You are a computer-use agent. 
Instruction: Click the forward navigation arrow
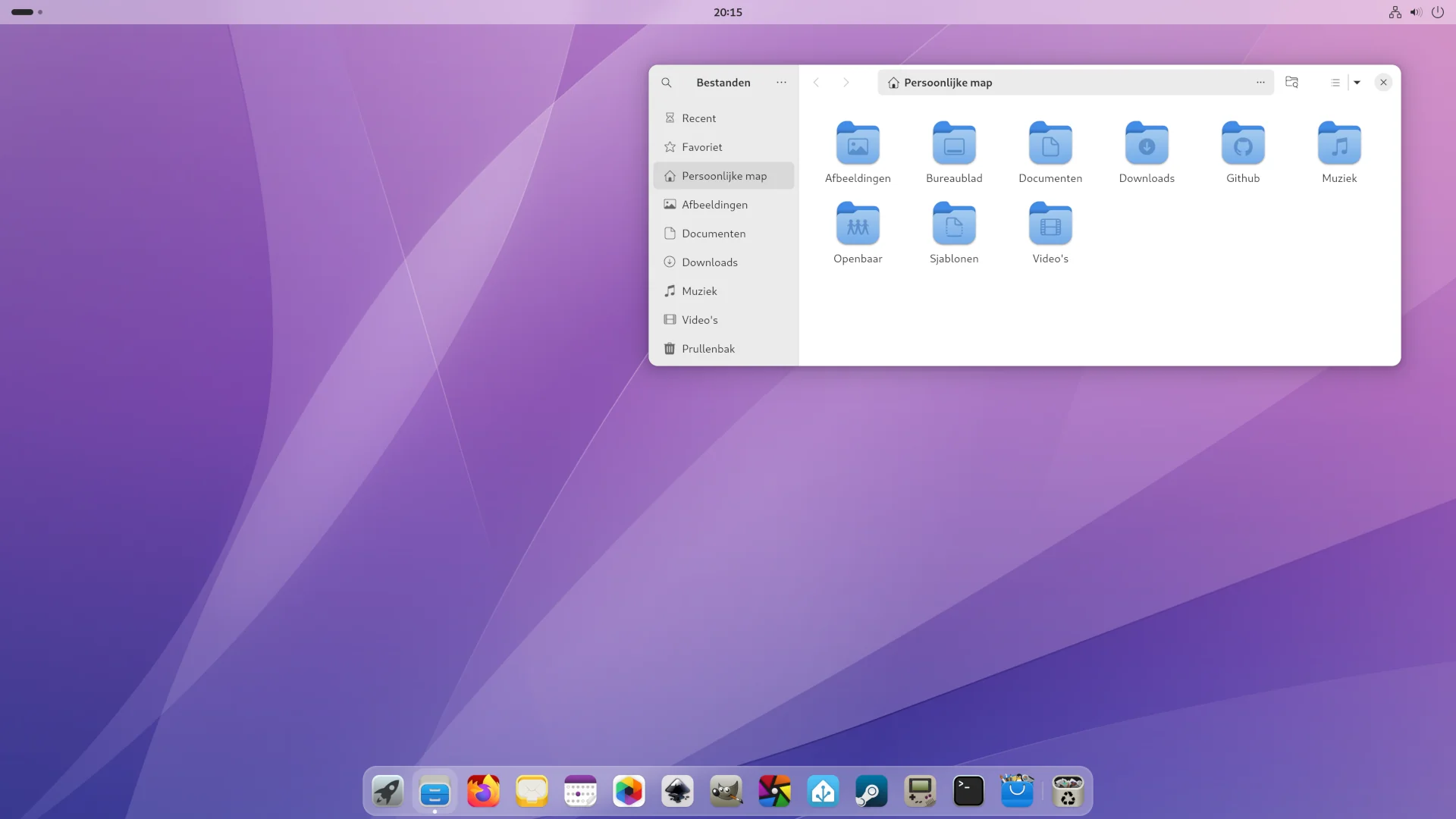(x=846, y=83)
